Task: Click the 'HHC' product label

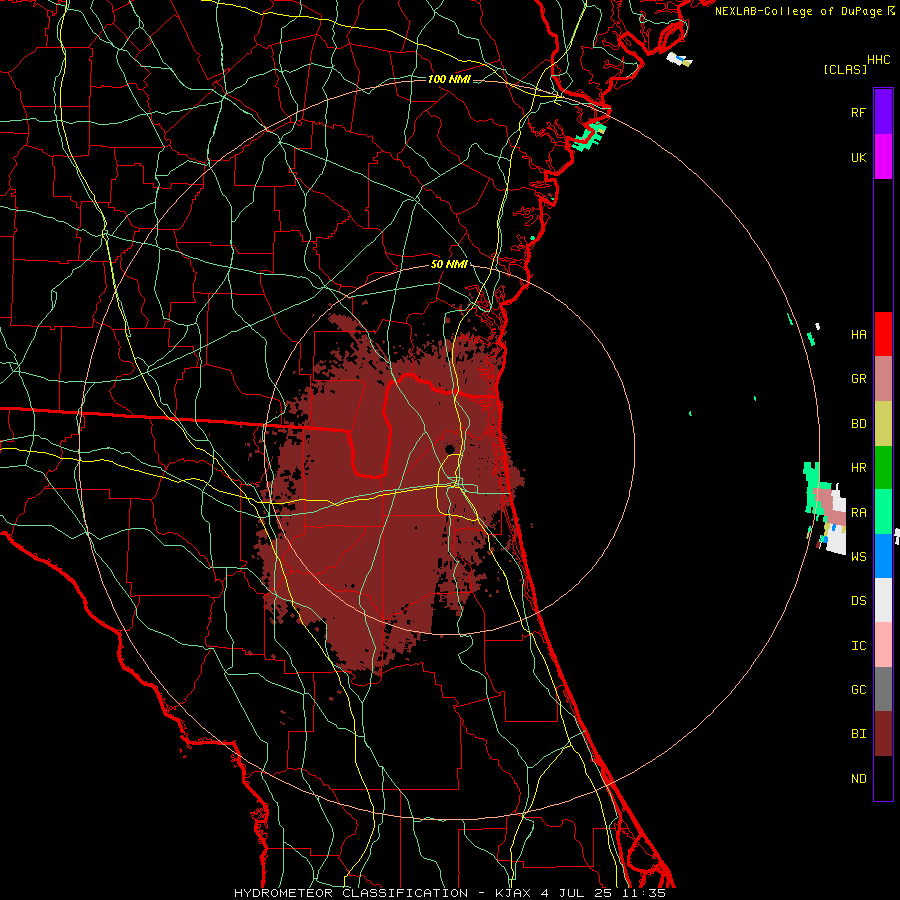Action: [x=879, y=60]
